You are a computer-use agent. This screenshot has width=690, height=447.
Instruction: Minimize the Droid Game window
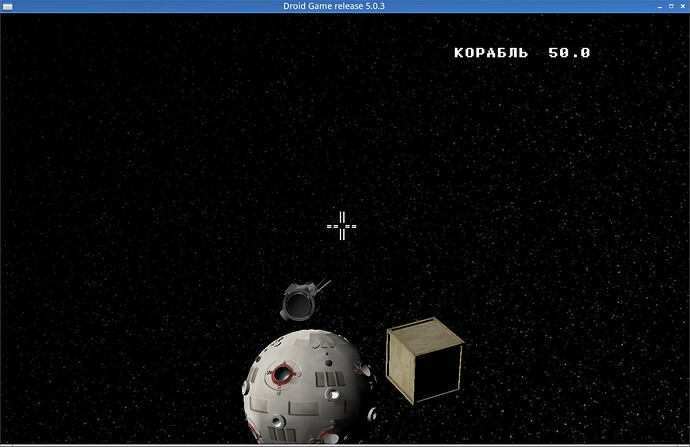point(655,6)
